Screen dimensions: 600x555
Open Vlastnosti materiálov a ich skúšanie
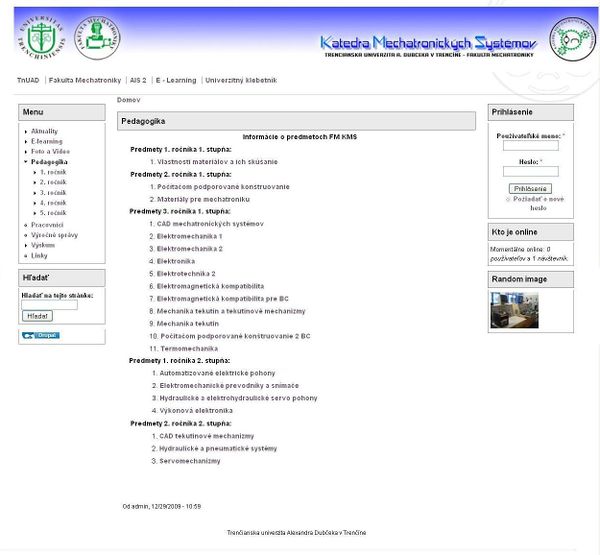(217, 162)
